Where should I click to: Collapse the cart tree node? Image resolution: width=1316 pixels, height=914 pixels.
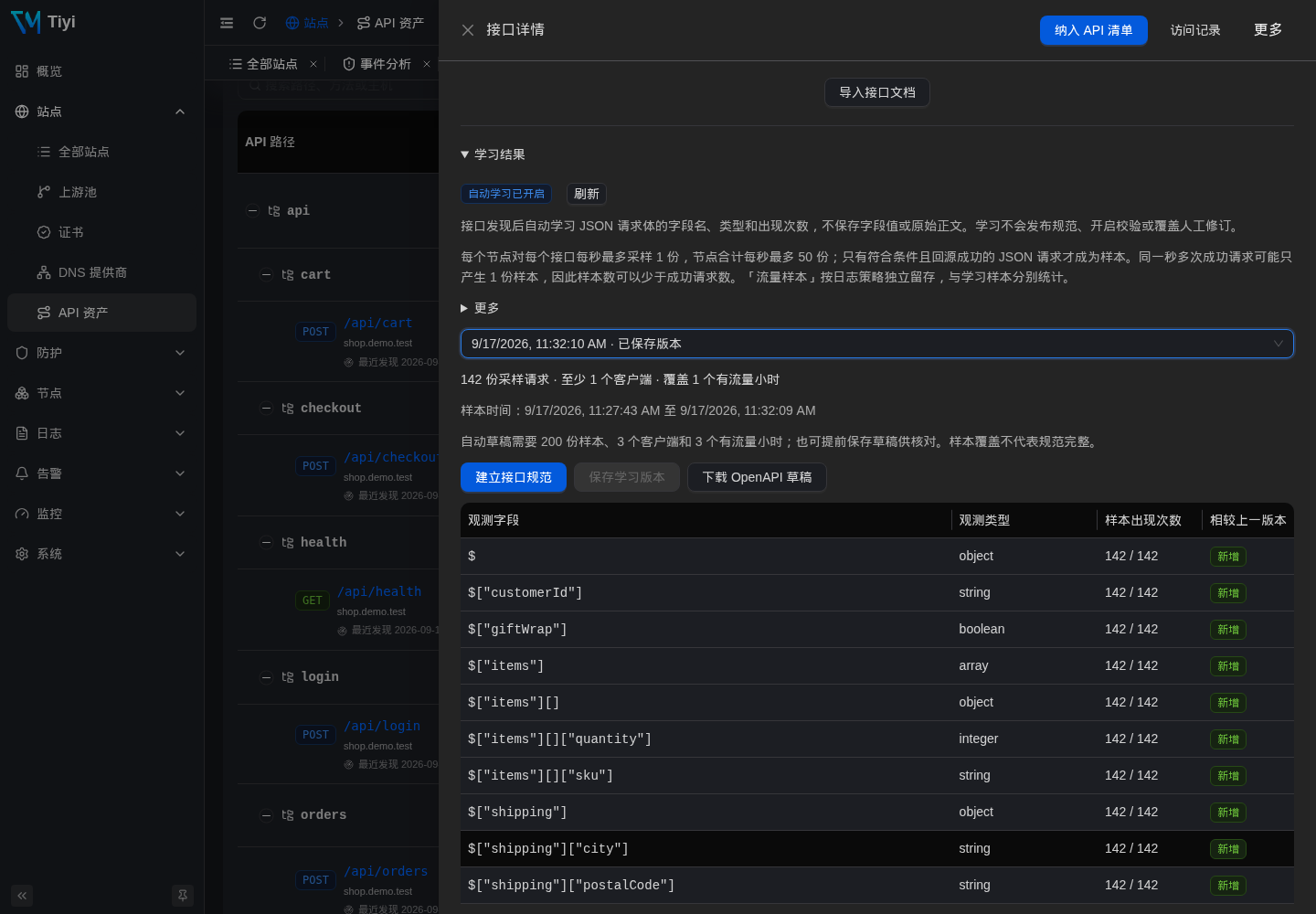pyautogui.click(x=267, y=274)
